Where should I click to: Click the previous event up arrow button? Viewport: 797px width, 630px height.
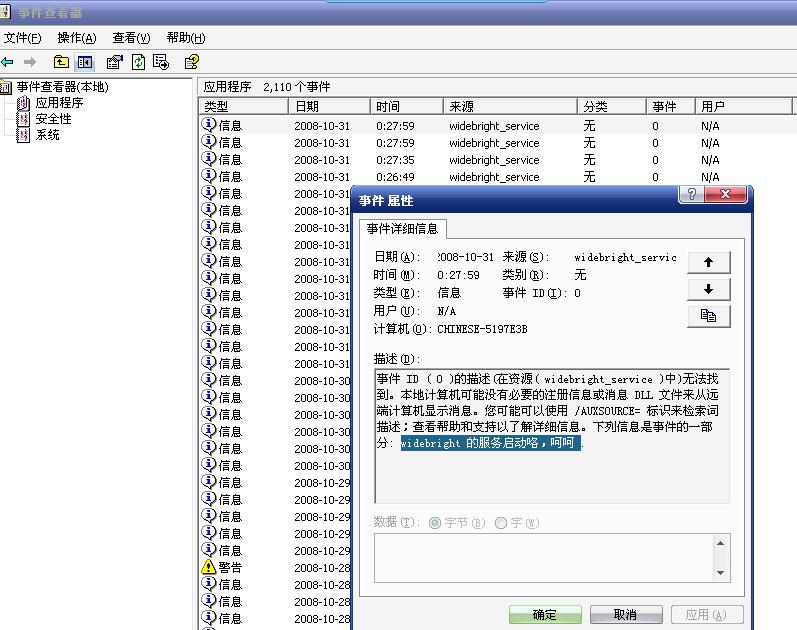click(709, 262)
